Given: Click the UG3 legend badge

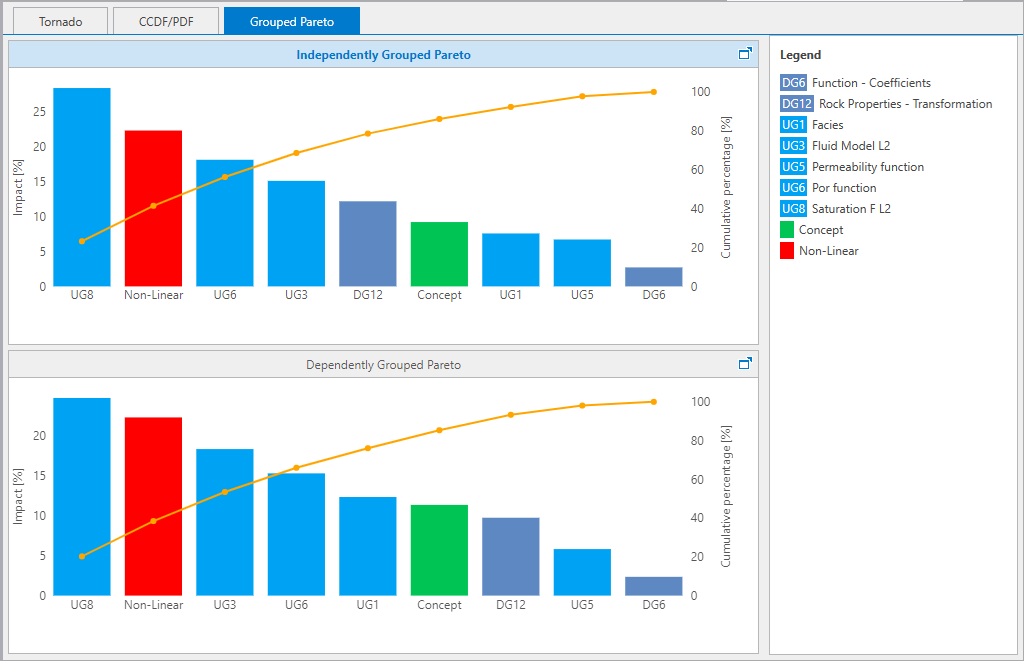Looking at the screenshot, I should 793,146.
